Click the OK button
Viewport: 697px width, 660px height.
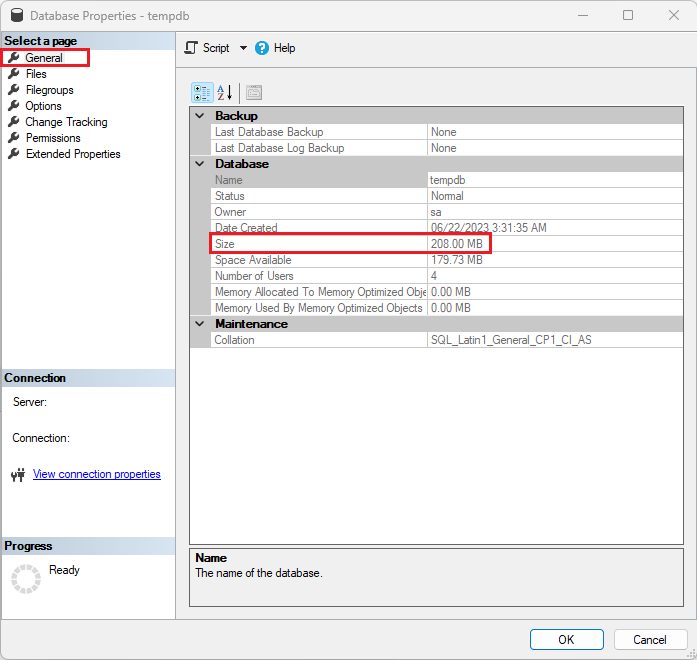tap(566, 640)
